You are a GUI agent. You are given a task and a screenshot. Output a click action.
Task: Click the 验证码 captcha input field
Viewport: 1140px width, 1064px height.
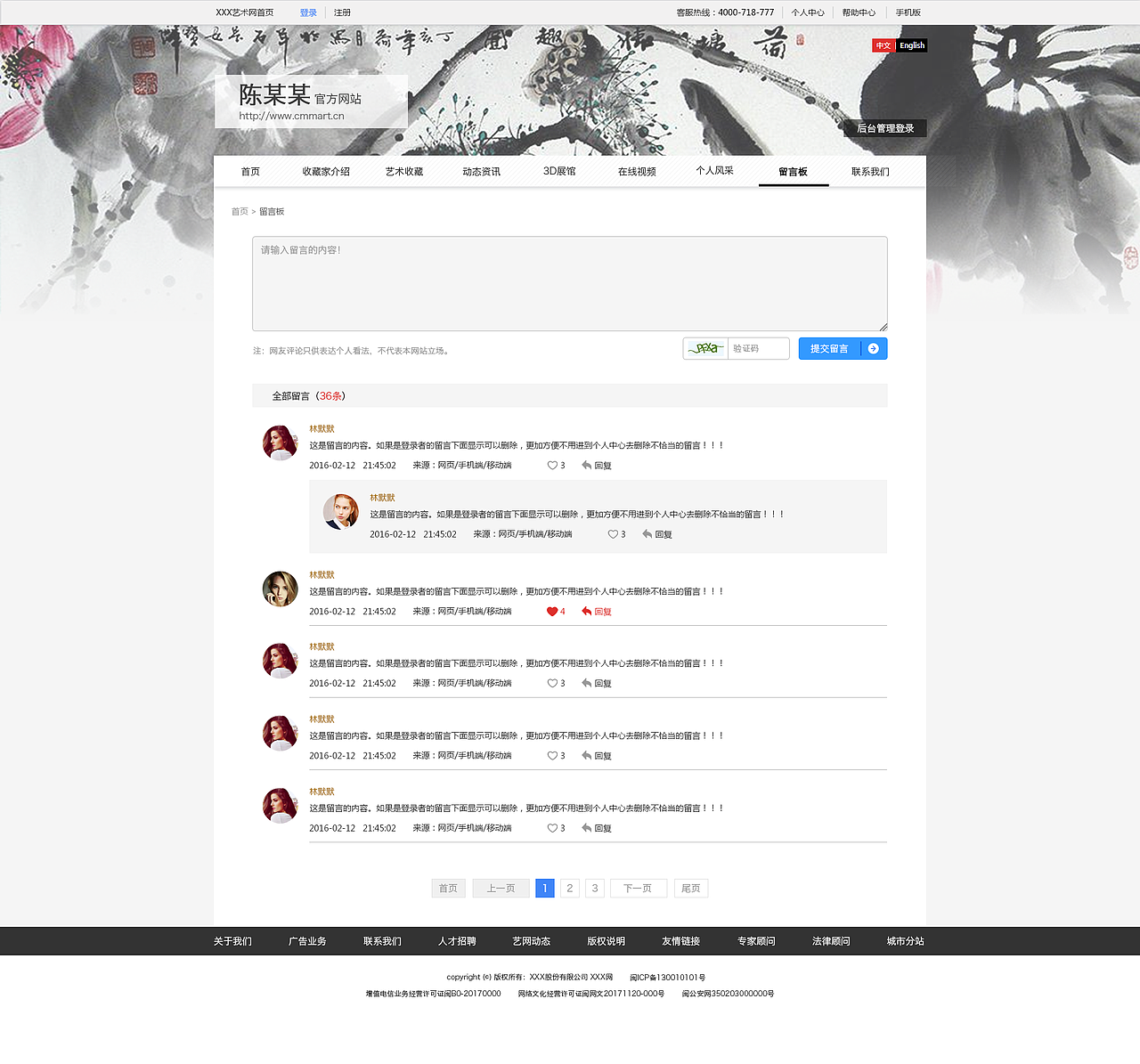click(x=759, y=349)
